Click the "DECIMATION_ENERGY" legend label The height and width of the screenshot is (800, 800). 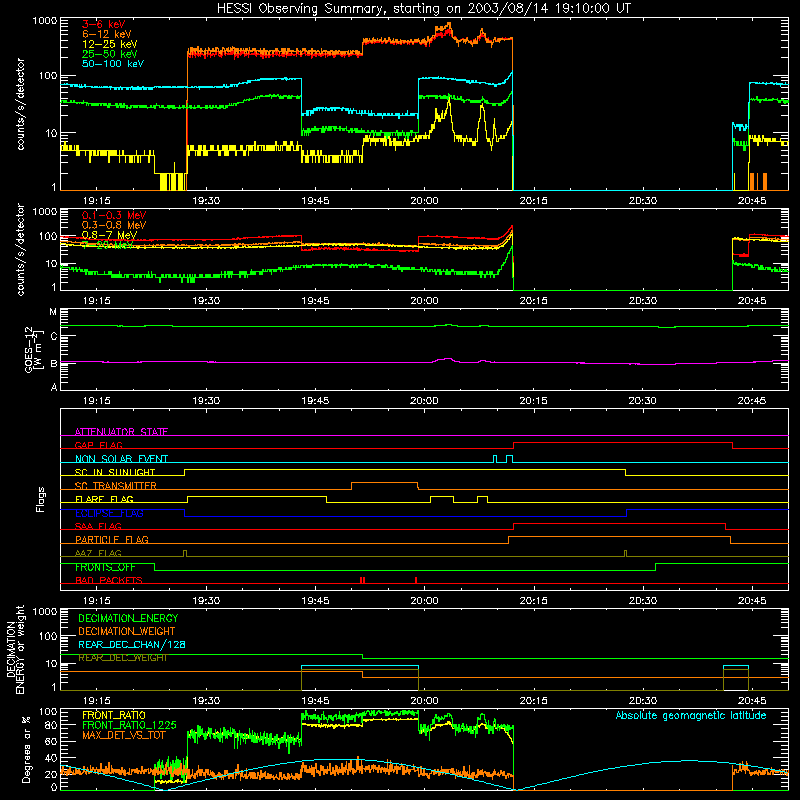[128, 618]
